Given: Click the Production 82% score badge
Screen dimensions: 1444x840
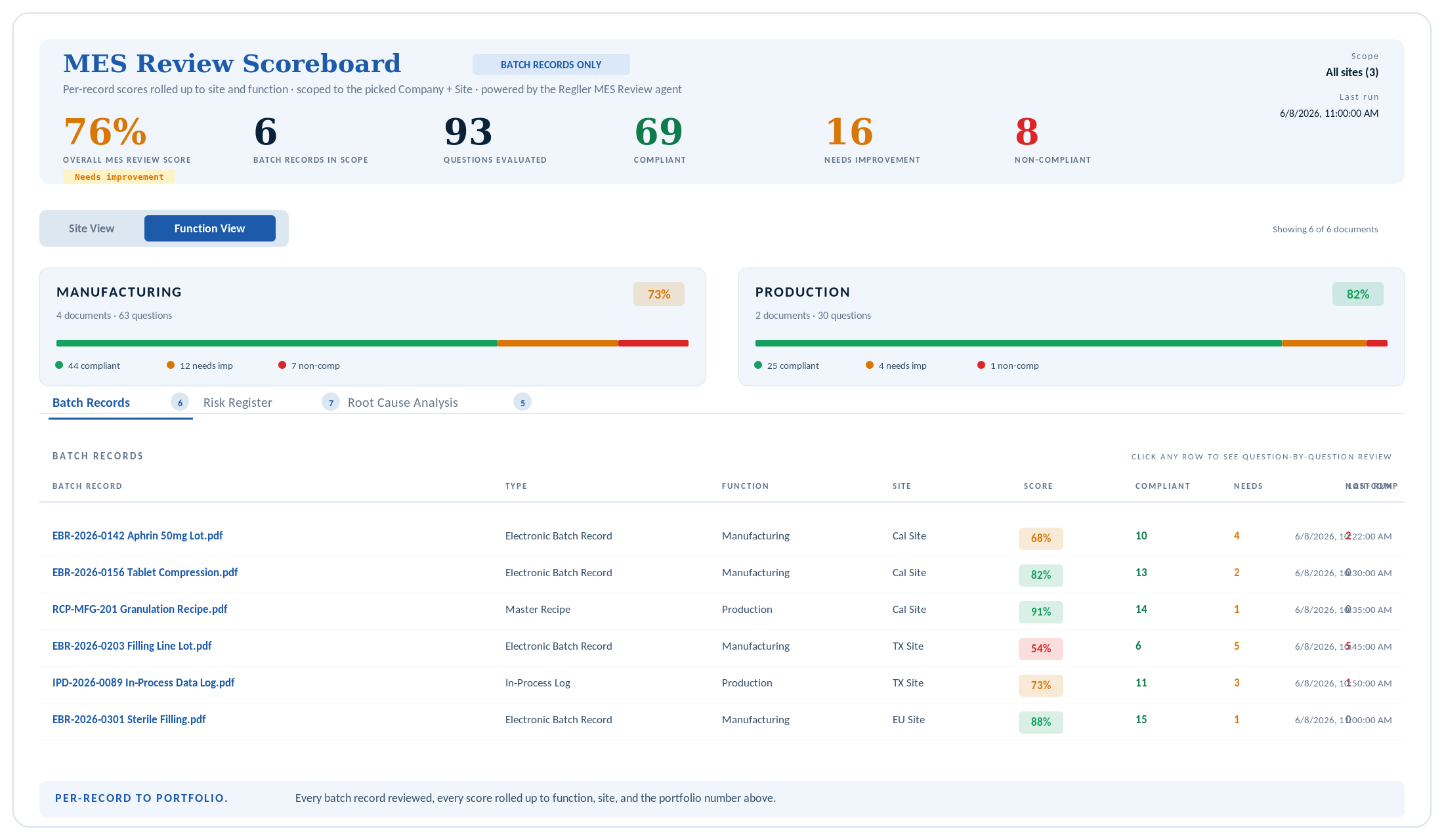Looking at the screenshot, I should 1358,294.
